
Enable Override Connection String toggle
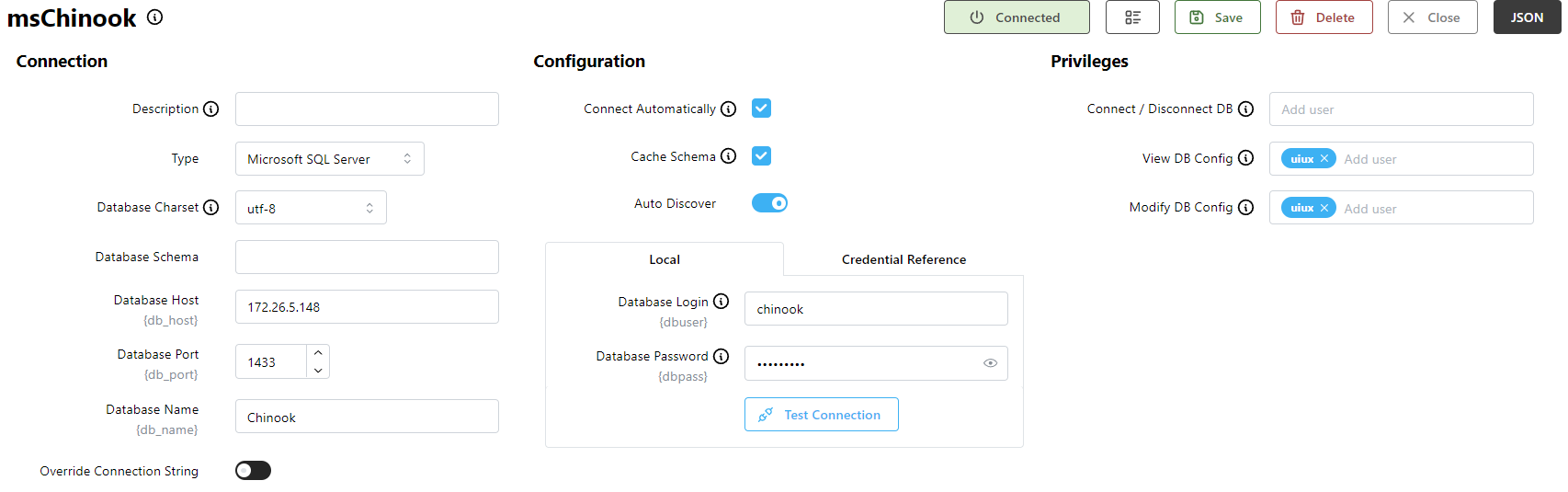[x=253, y=471]
